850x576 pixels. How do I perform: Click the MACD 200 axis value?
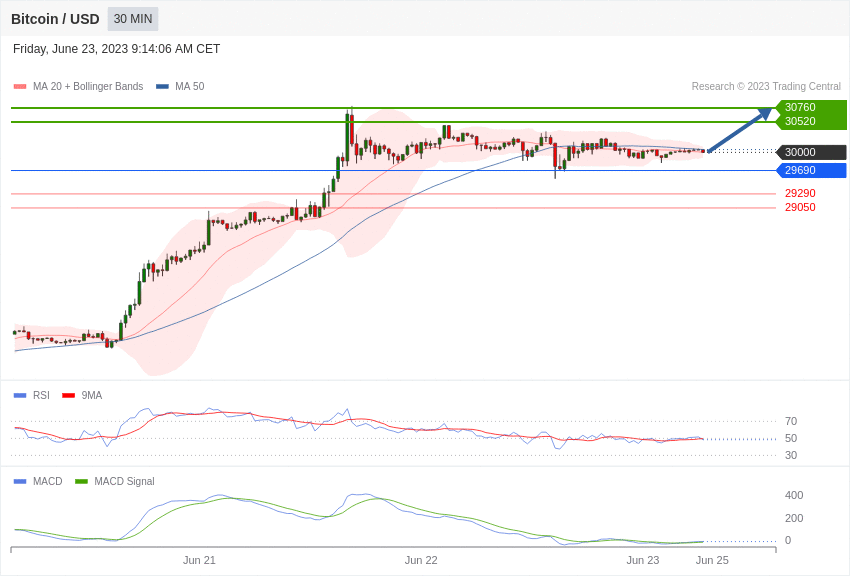tap(794, 518)
